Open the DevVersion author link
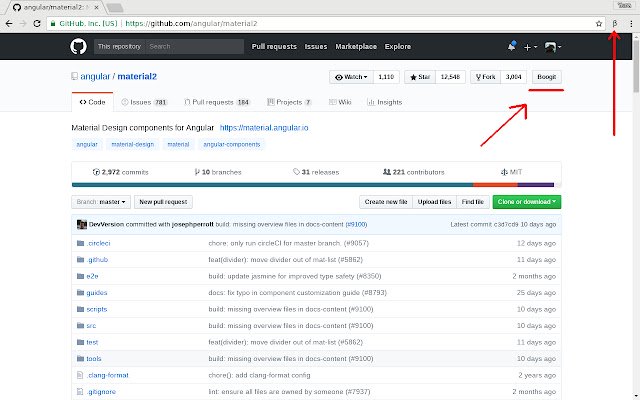The width and height of the screenshot is (640, 400). pos(106,224)
